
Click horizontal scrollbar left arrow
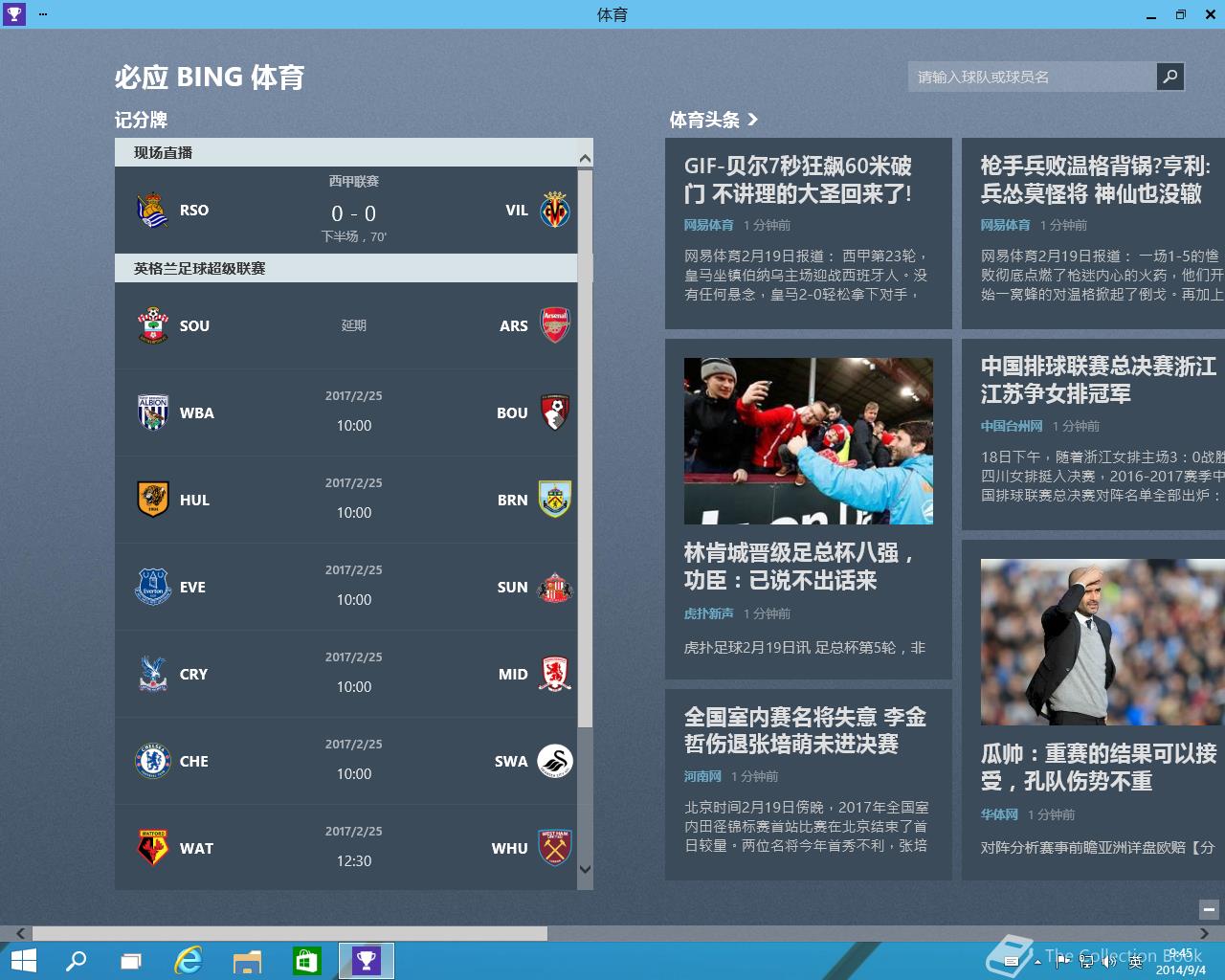[20, 933]
